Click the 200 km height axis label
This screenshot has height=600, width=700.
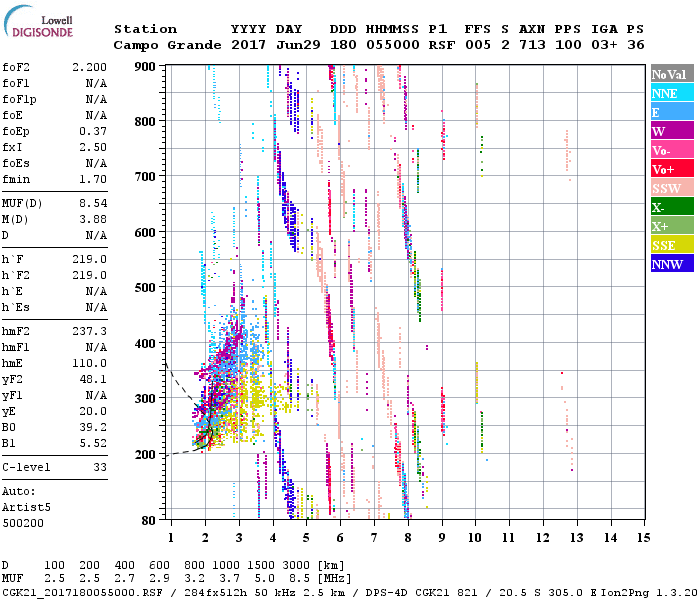coord(145,454)
